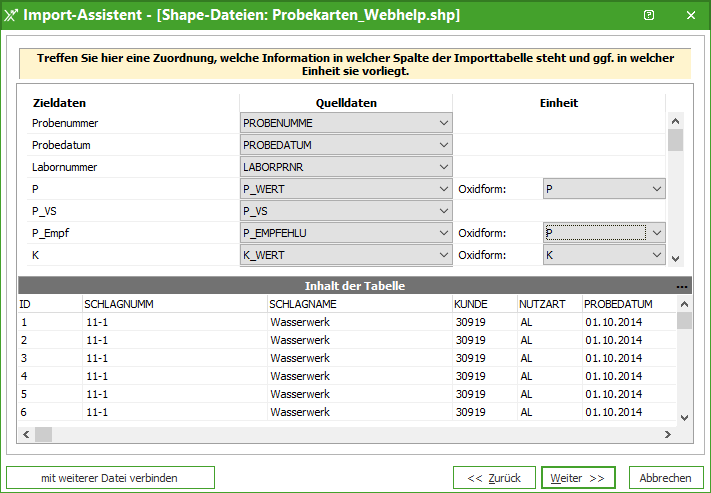Open table options ellipsis menu

click(682, 286)
